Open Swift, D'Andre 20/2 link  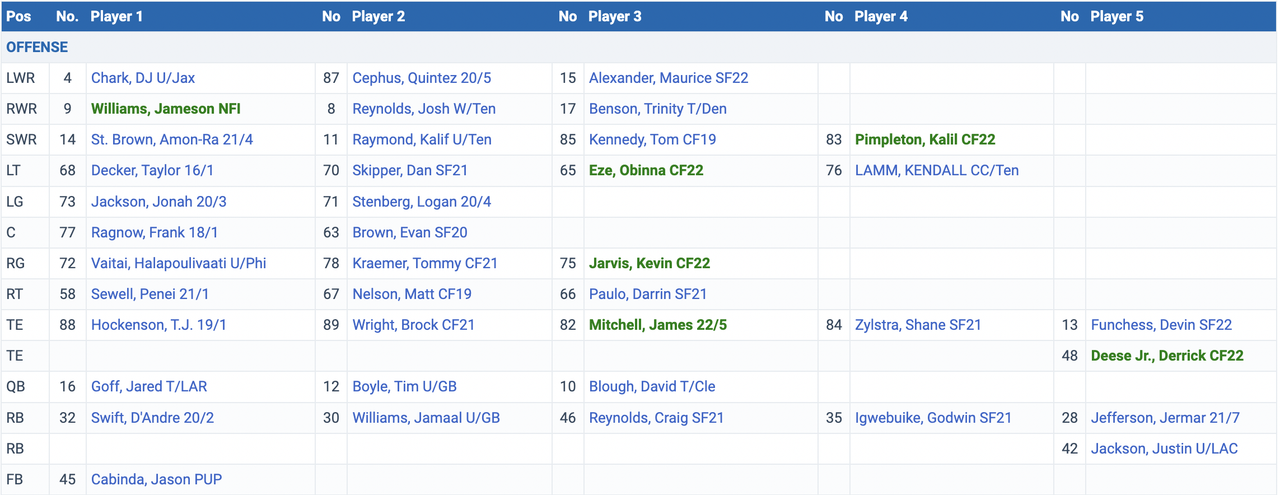tap(152, 418)
